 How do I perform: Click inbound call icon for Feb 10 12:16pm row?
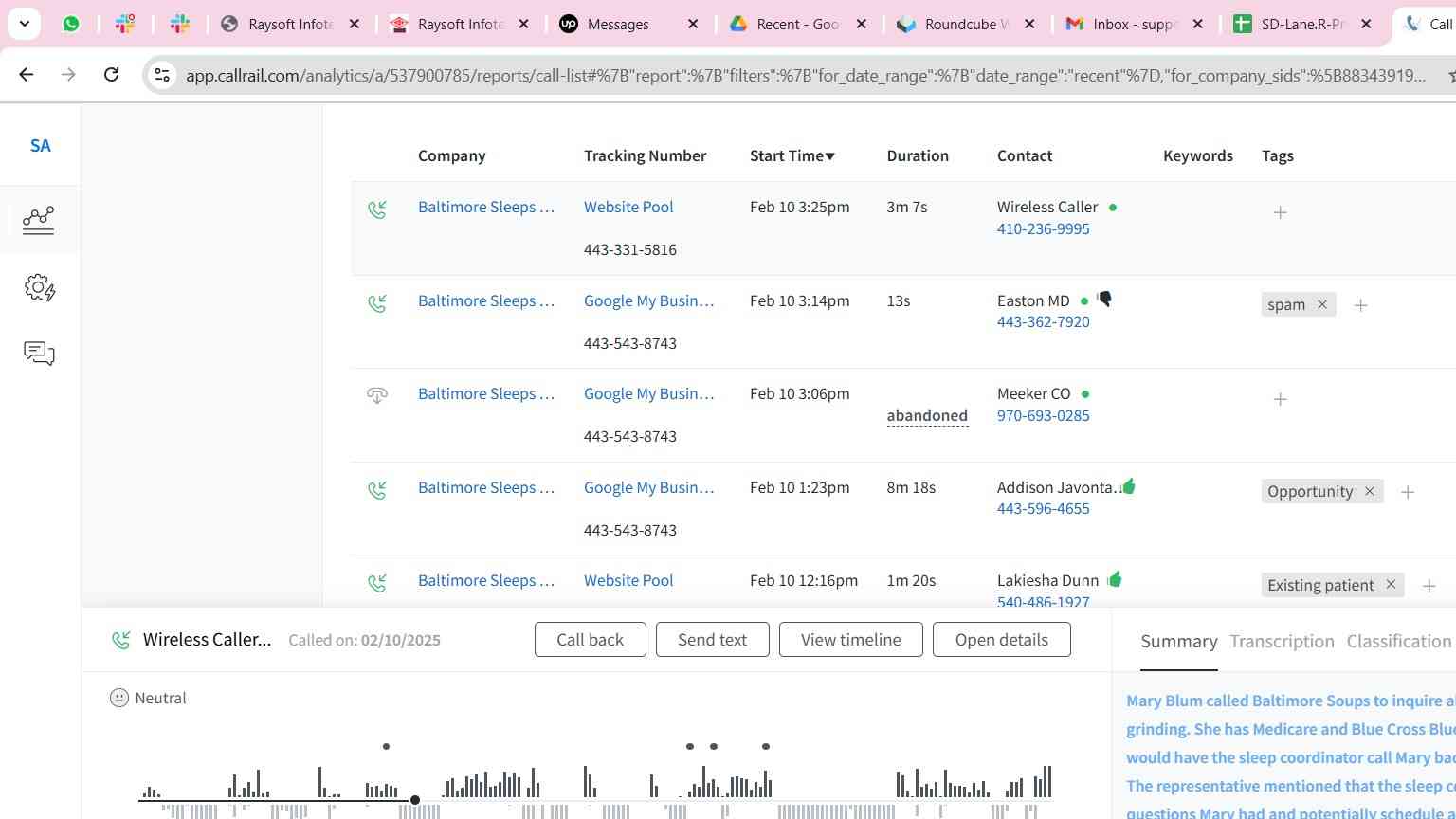click(377, 583)
